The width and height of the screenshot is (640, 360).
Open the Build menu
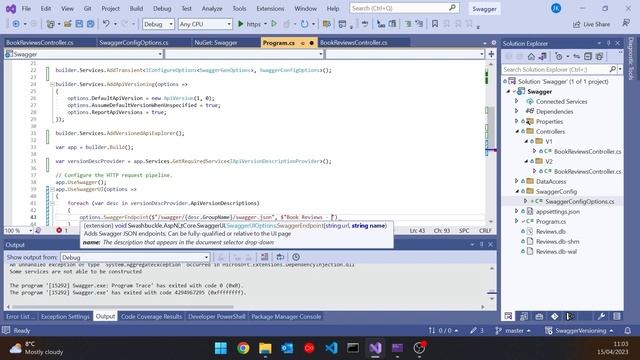pos(136,8)
